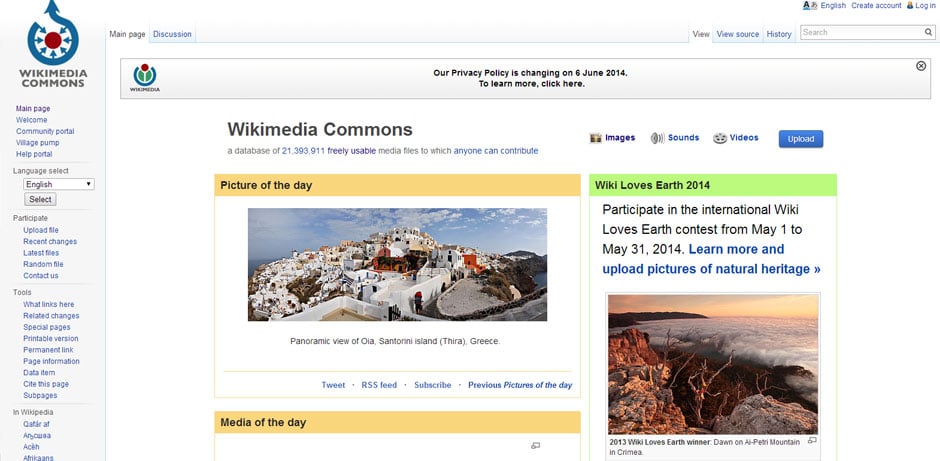Click the Subscribe link
This screenshot has height=461, width=940.
coord(432,385)
